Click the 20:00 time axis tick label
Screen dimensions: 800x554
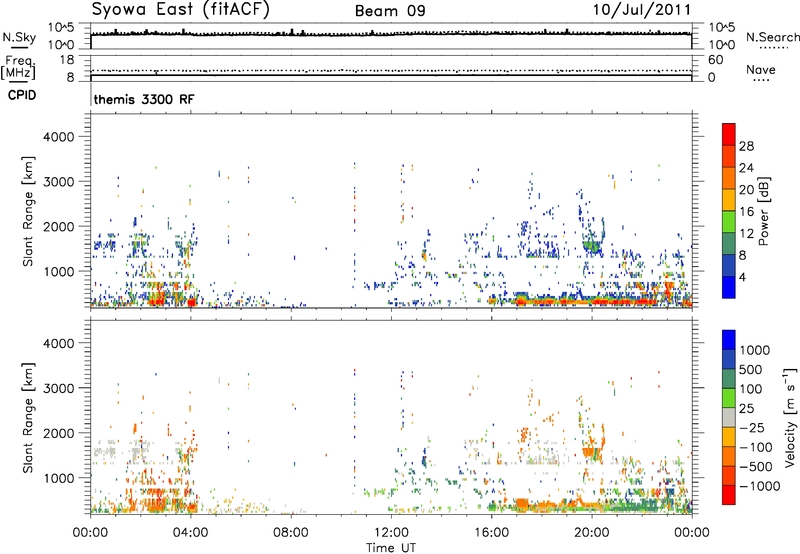(592, 531)
